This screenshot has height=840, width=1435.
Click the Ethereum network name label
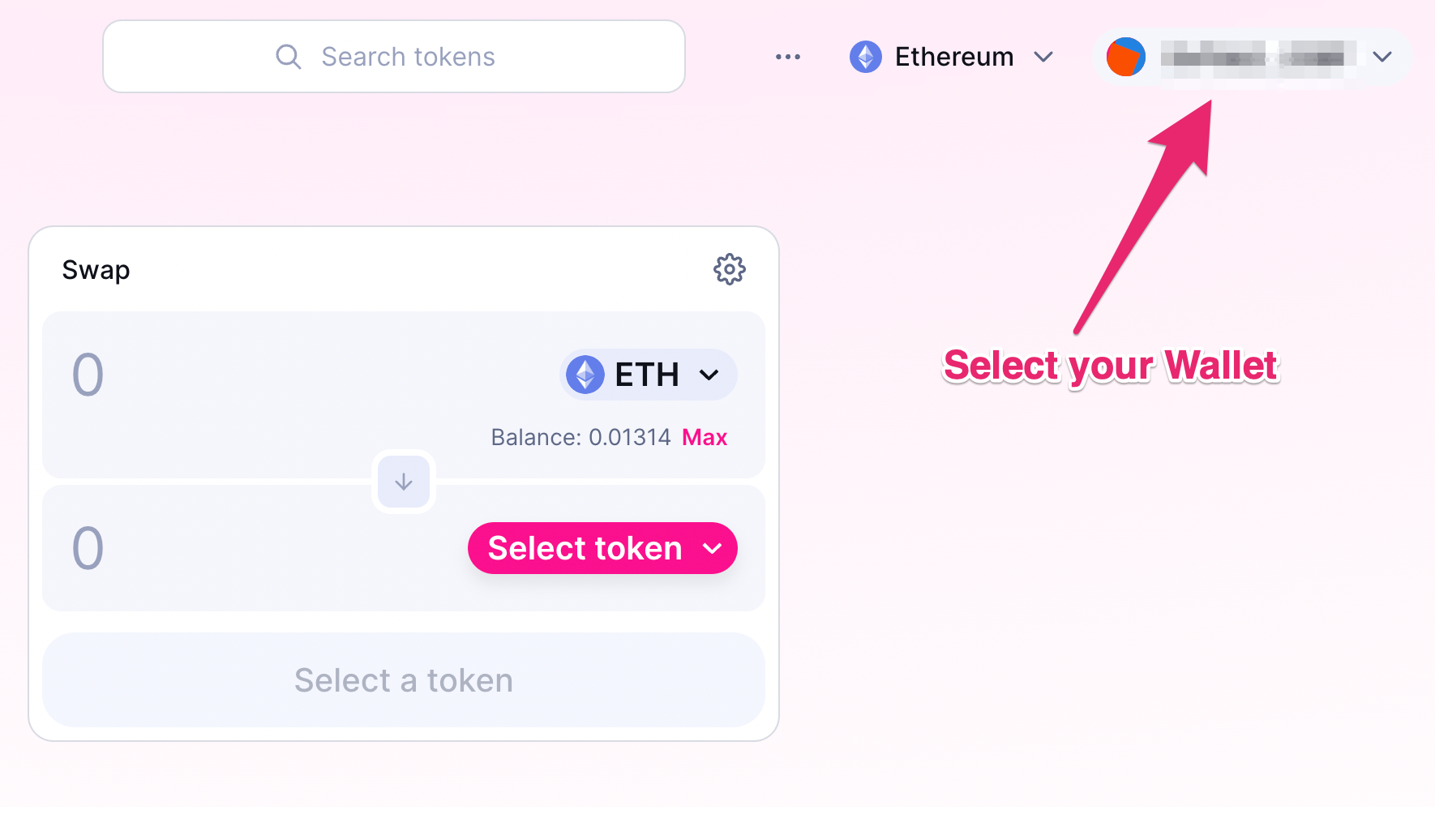[x=954, y=57]
